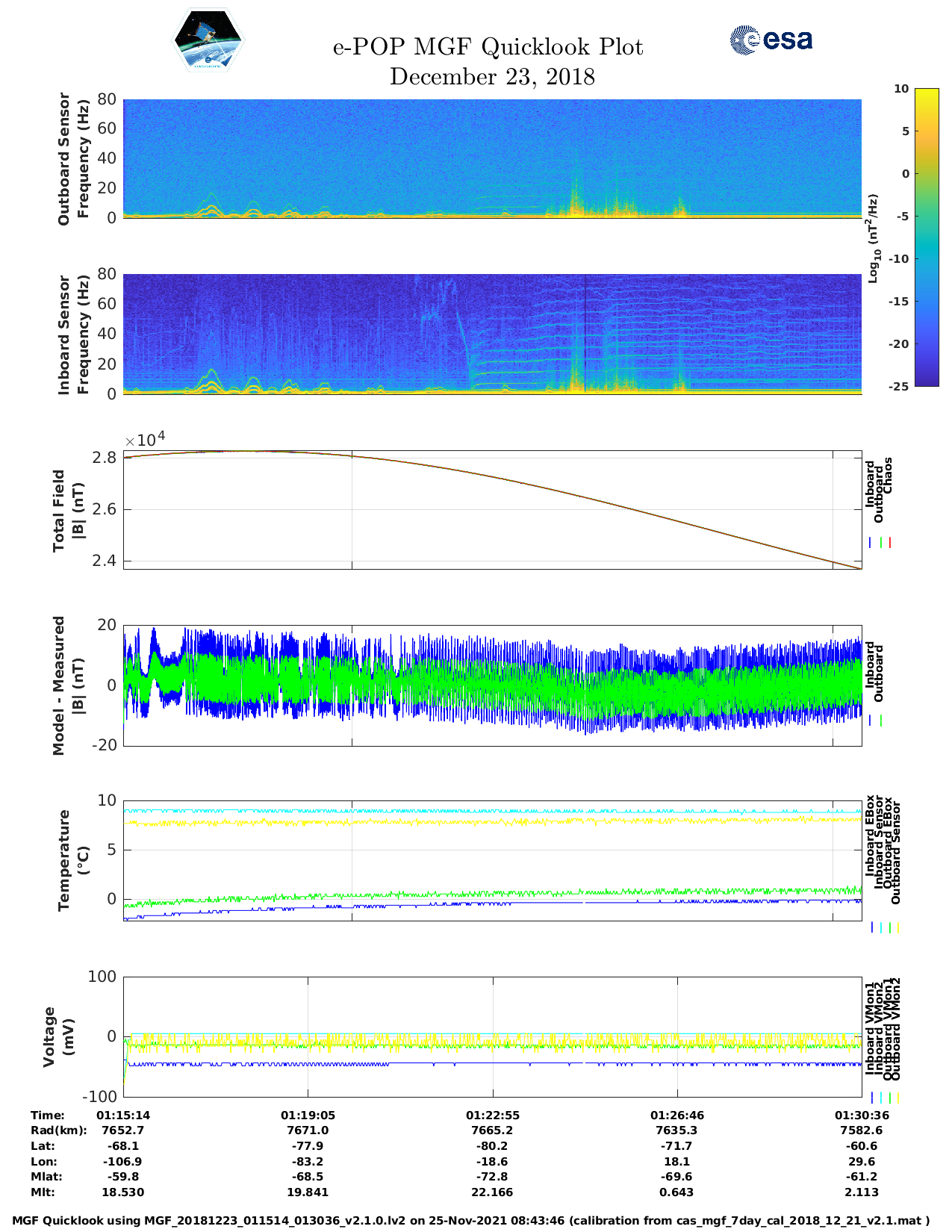Click the Total Field |B| curve plot
952x1232 pixels.
pos(492,510)
